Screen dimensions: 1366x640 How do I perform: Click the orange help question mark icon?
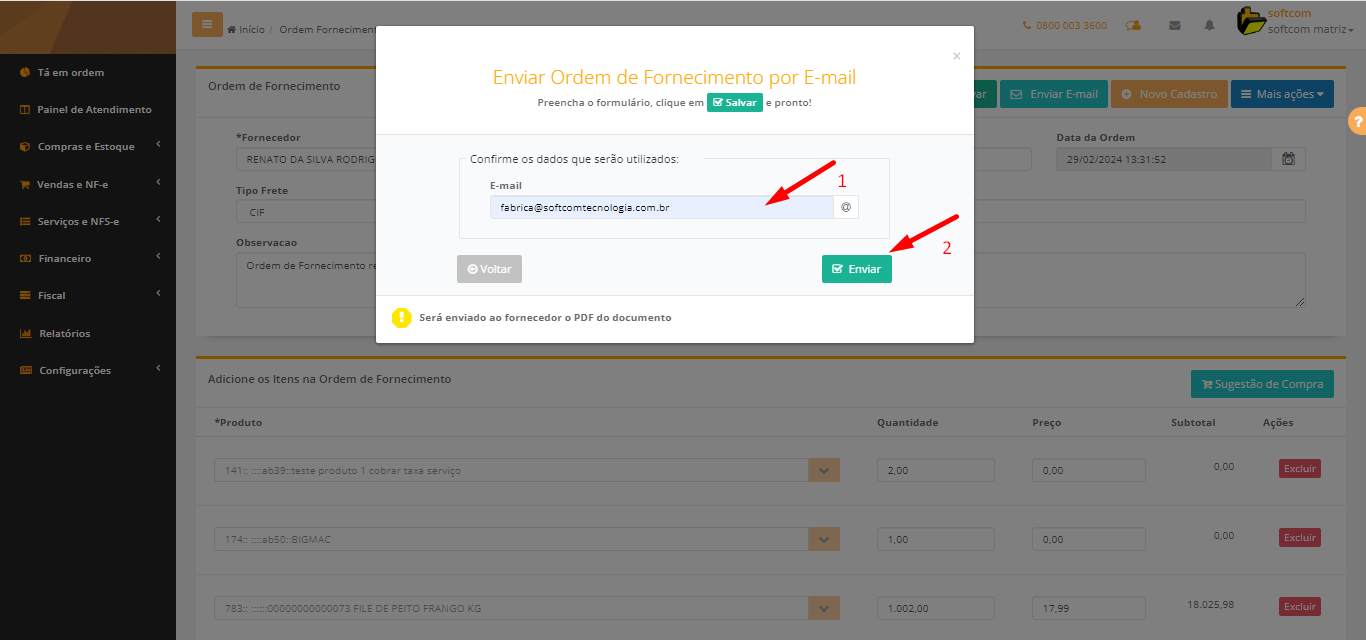(x=1357, y=121)
